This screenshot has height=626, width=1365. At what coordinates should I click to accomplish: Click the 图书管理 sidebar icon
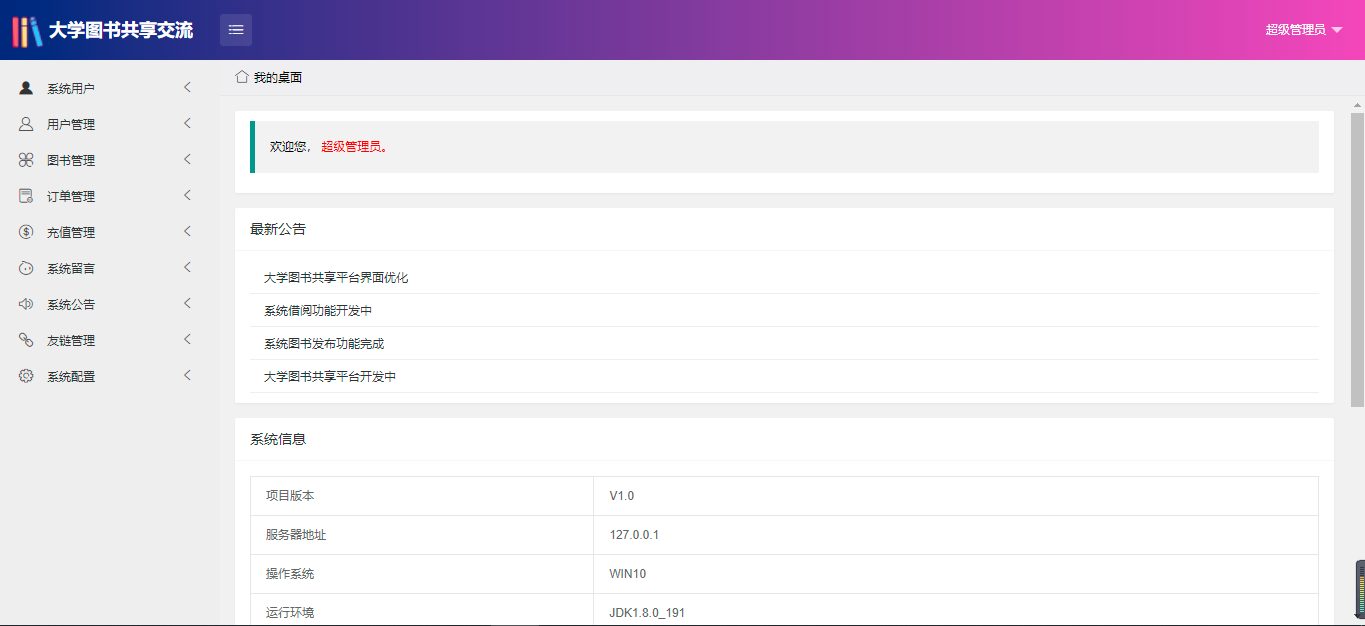point(26,160)
